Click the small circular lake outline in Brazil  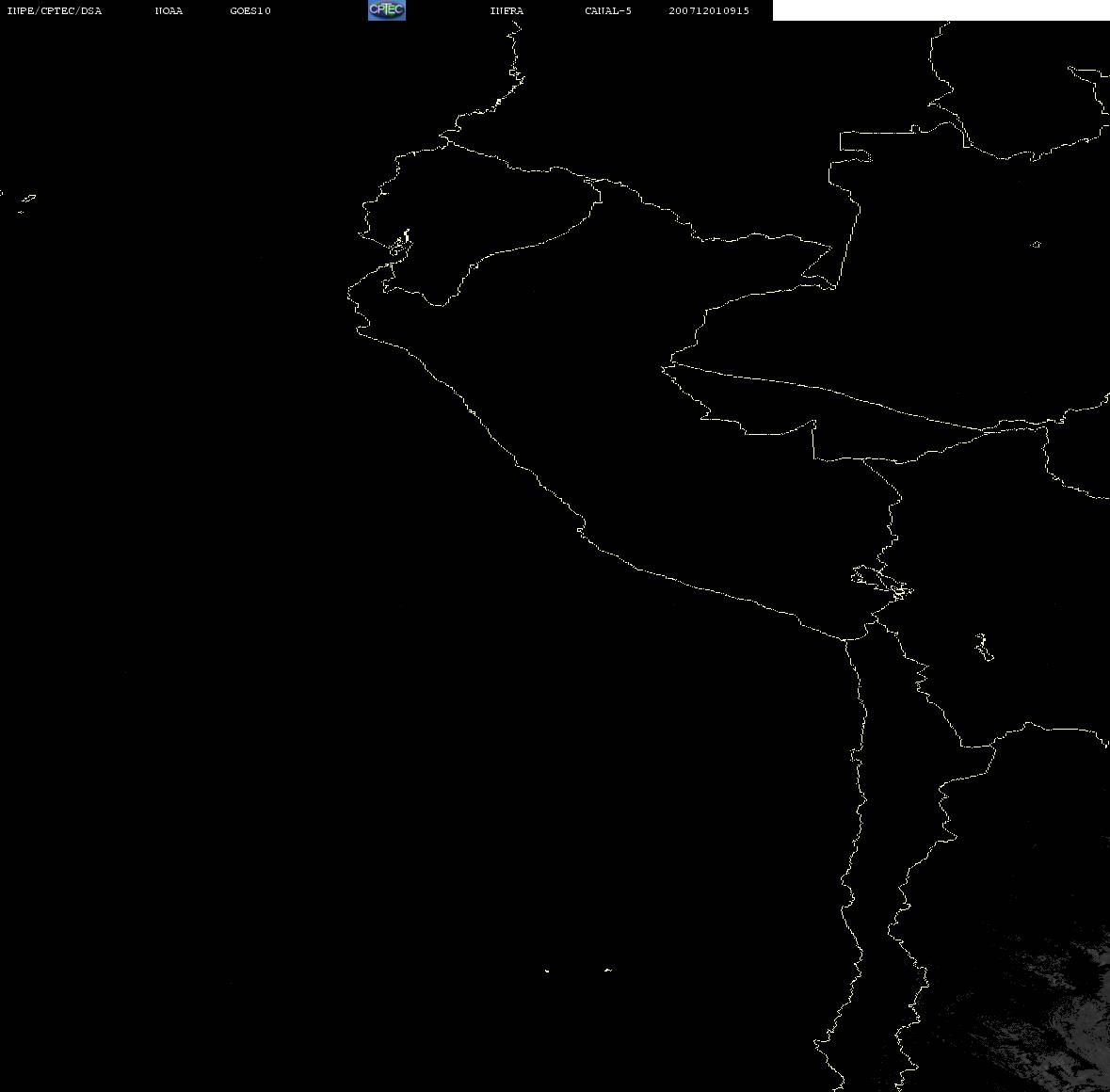[x=1036, y=245]
